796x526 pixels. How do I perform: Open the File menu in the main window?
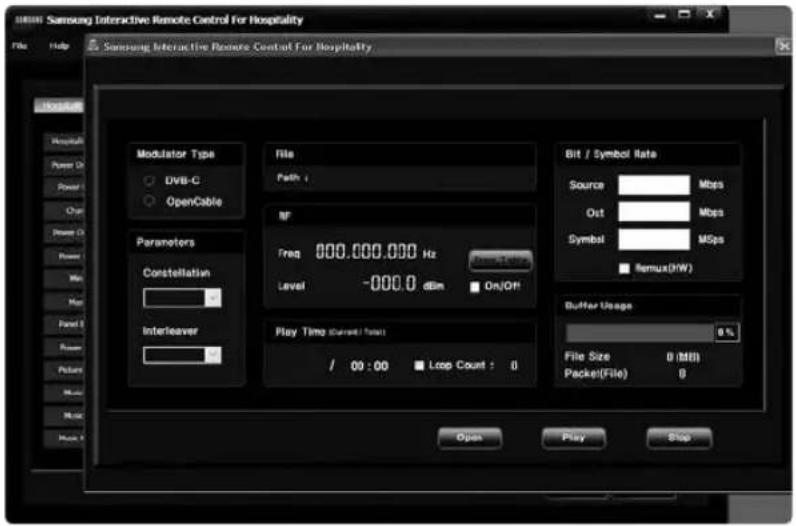click(19, 46)
